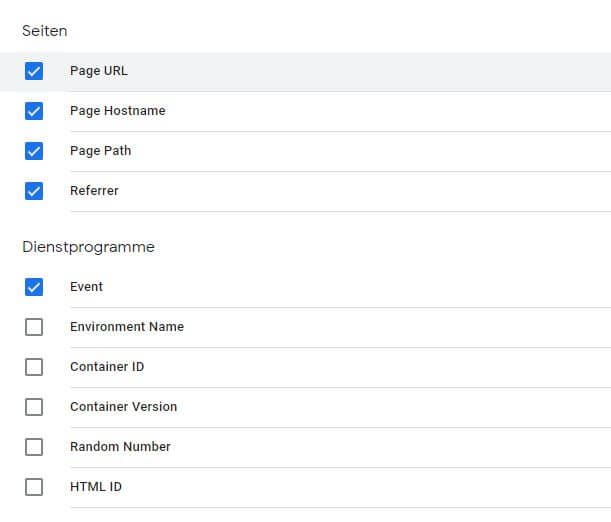Viewport: 611px width, 522px height.
Task: Check the Container Version checkbox
Action: coord(34,407)
